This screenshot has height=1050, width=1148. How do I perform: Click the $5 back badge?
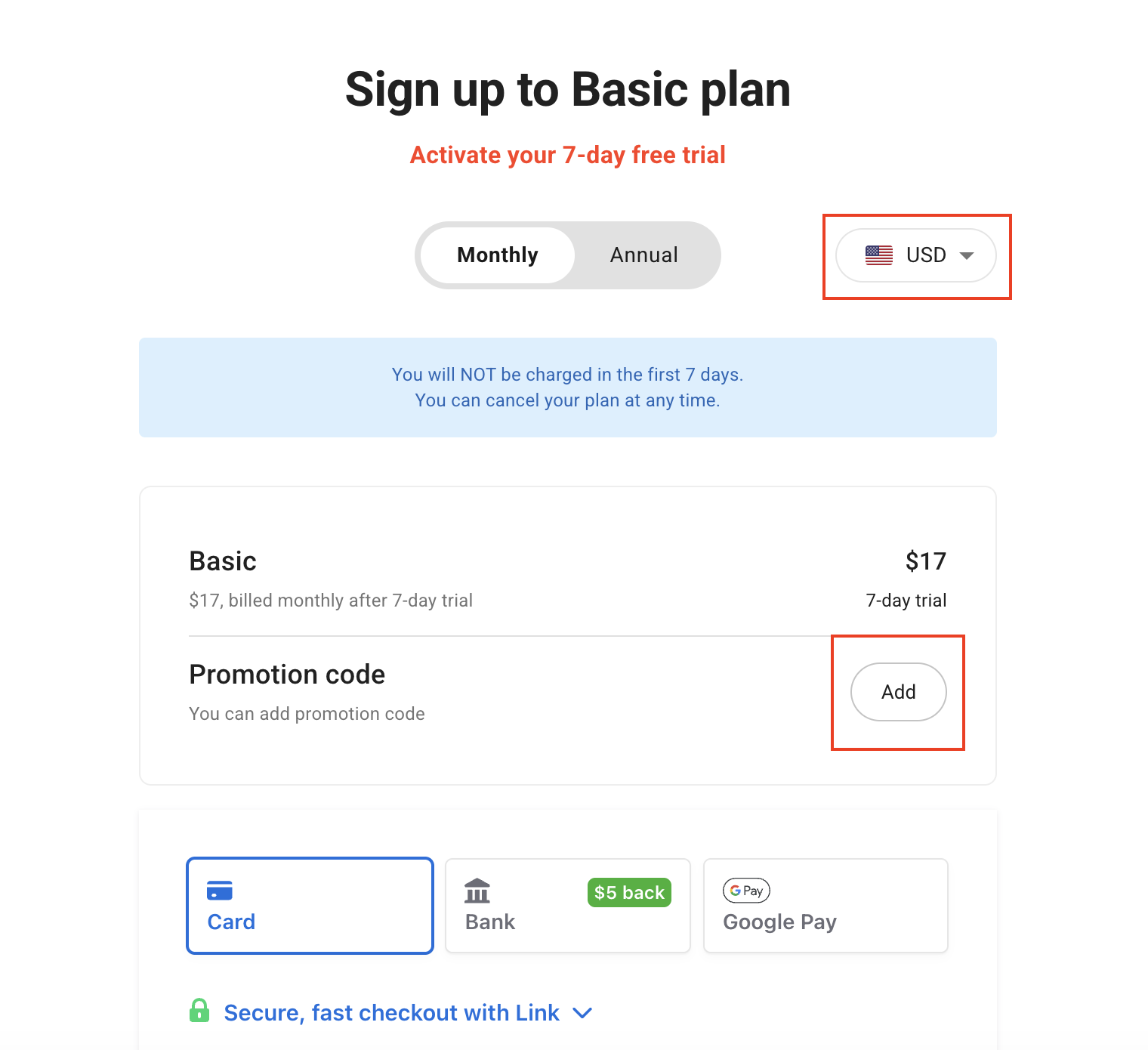click(x=629, y=893)
